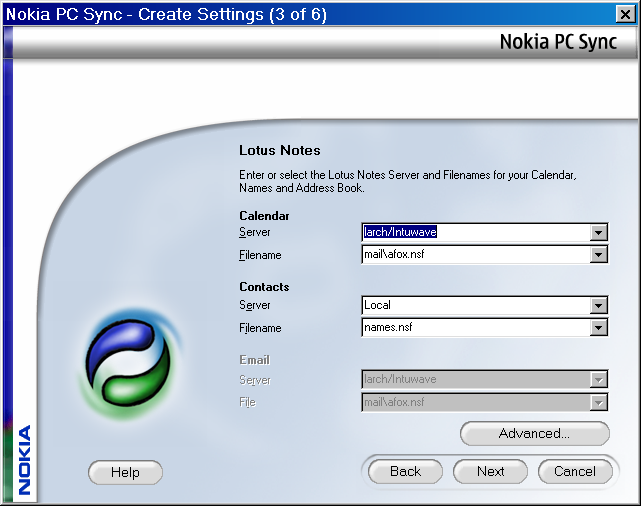Open the Advanced... settings button
Viewport: 641px width, 506px height.
coord(534,433)
